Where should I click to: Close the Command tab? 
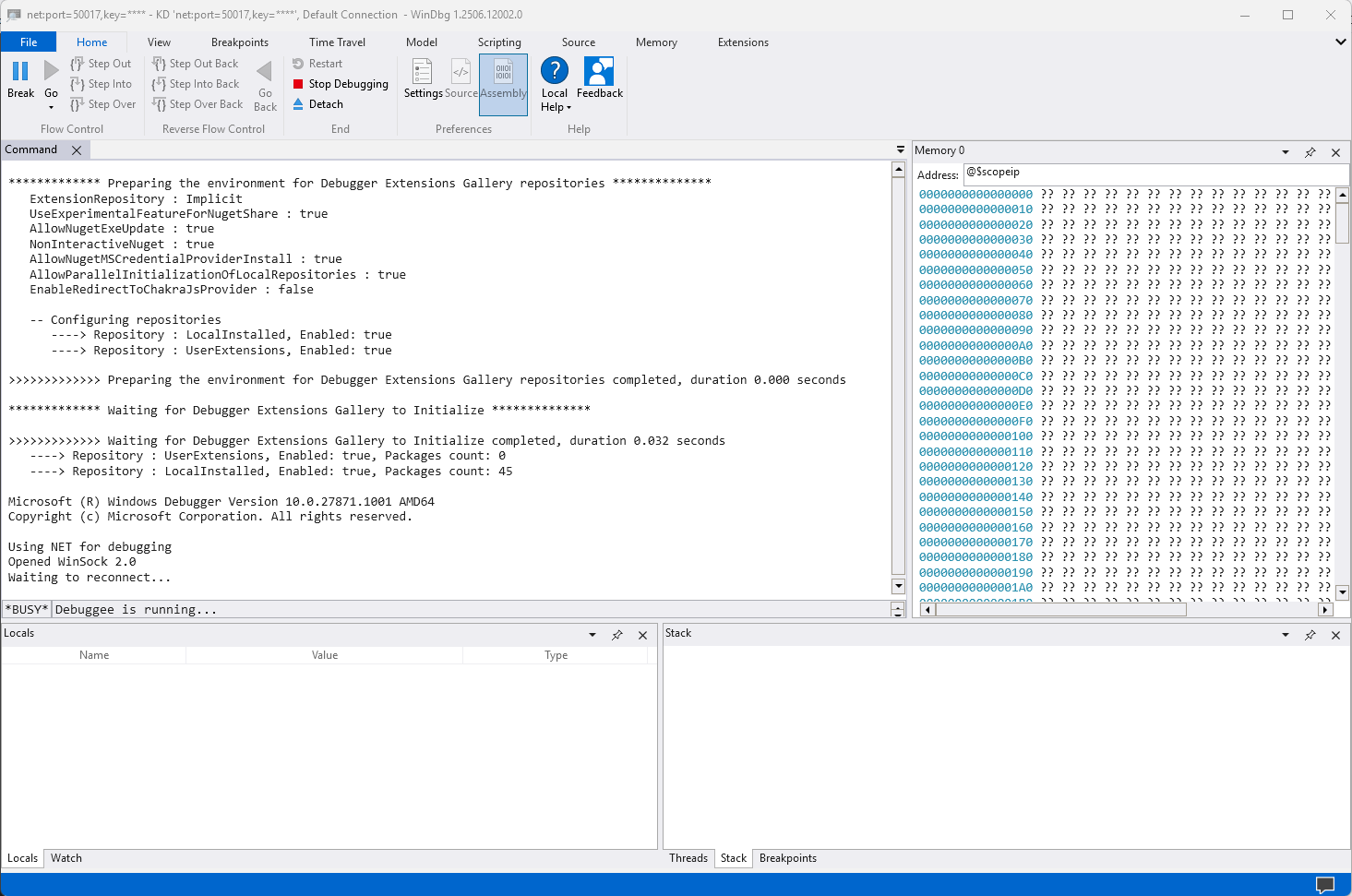pos(77,150)
